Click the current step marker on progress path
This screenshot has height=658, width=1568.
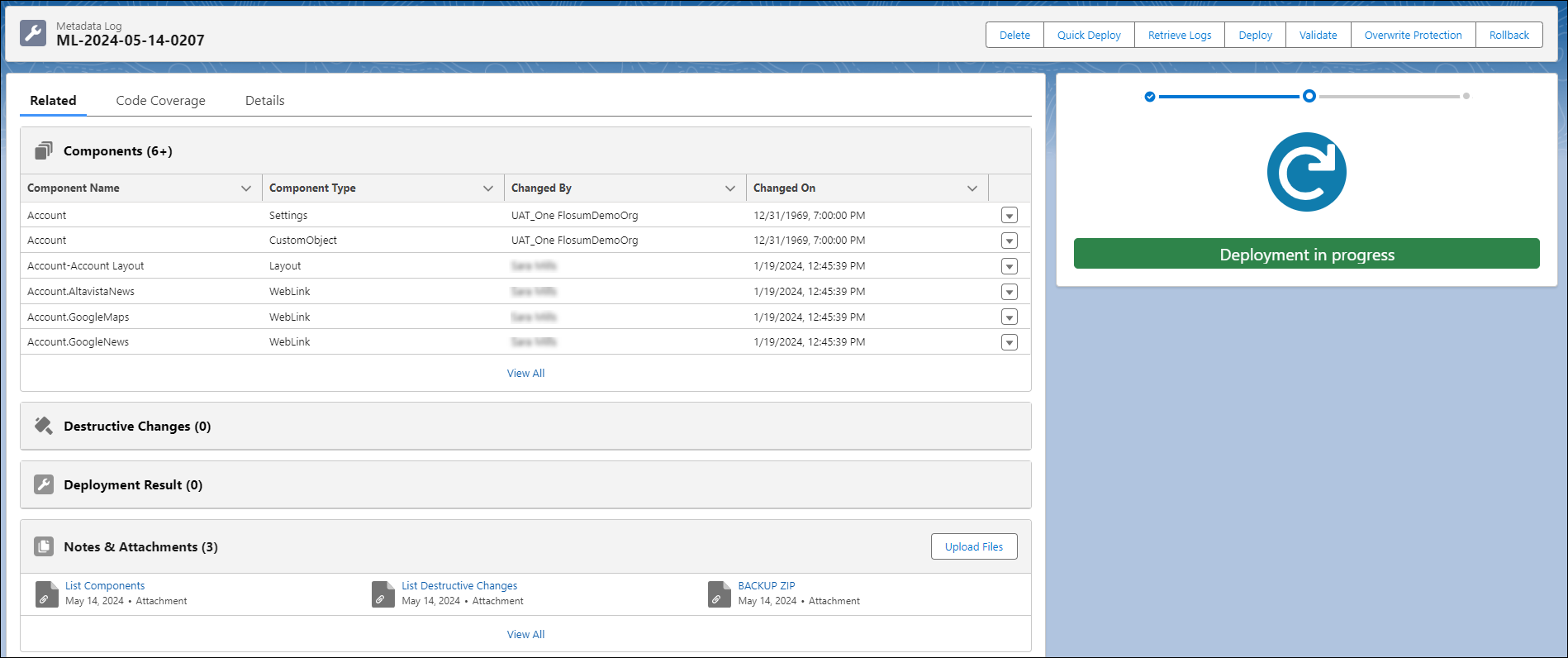click(1309, 96)
